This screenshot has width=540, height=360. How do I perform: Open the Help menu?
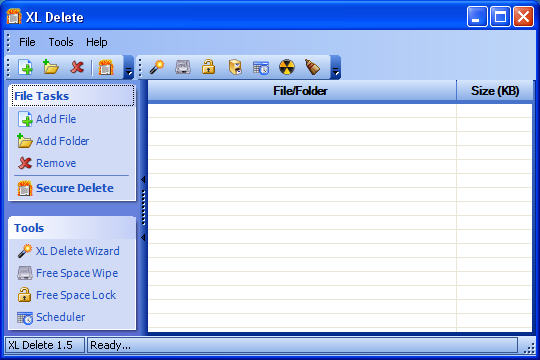pos(97,42)
